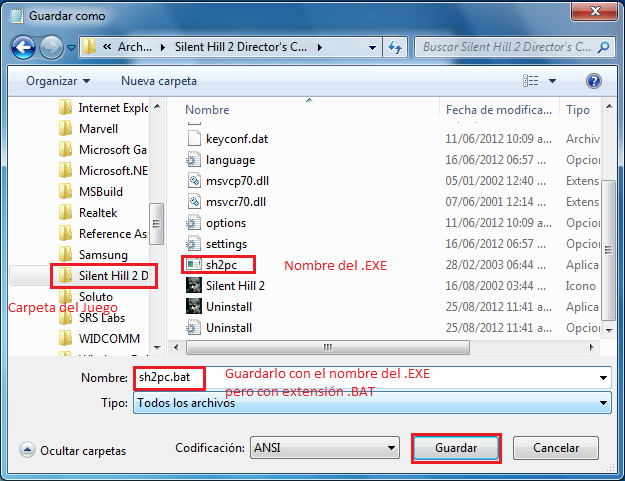Image resolution: width=625 pixels, height=481 pixels.
Task: Open the help question mark icon
Action: 594,81
